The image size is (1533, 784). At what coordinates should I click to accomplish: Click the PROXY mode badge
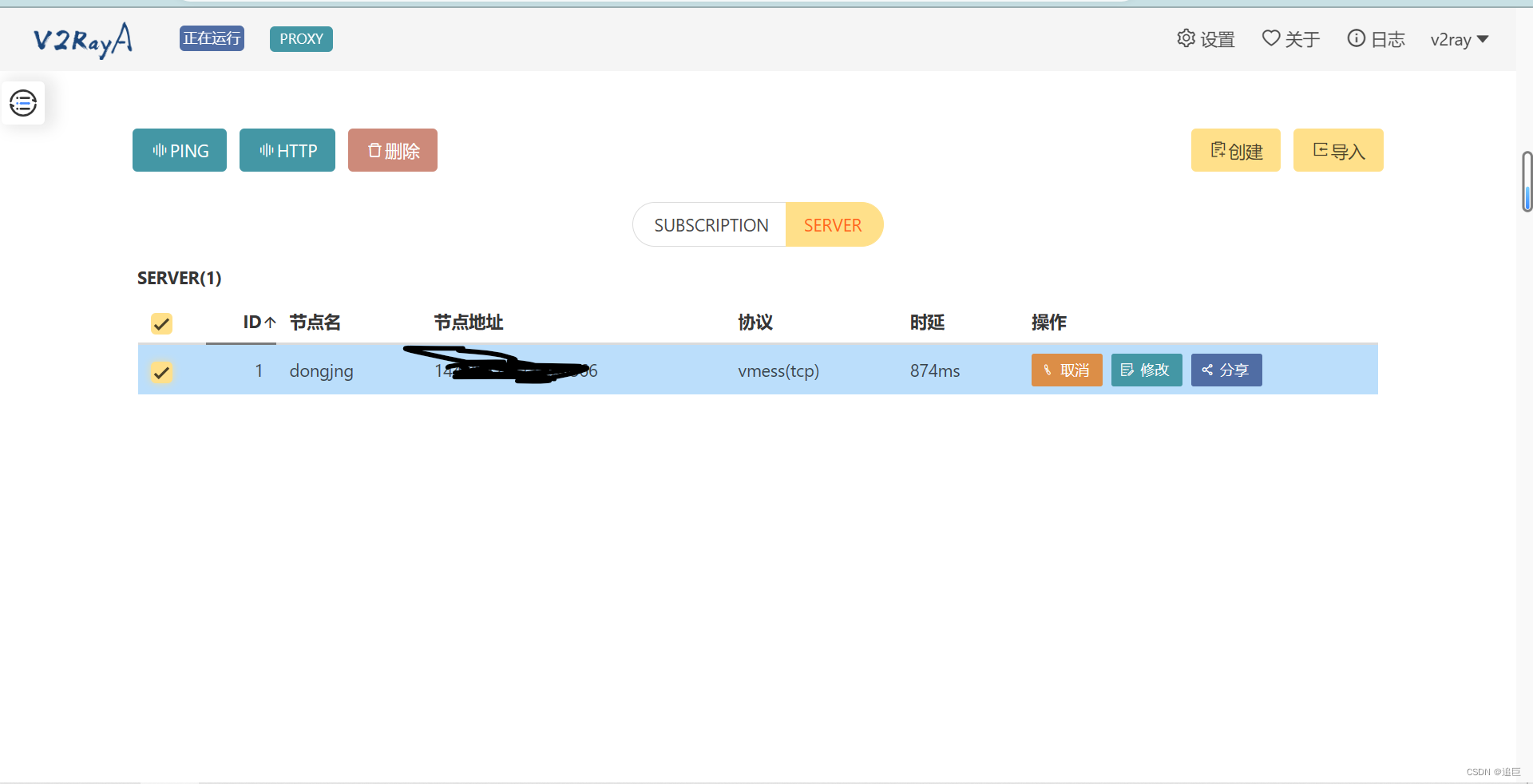pyautogui.click(x=301, y=38)
